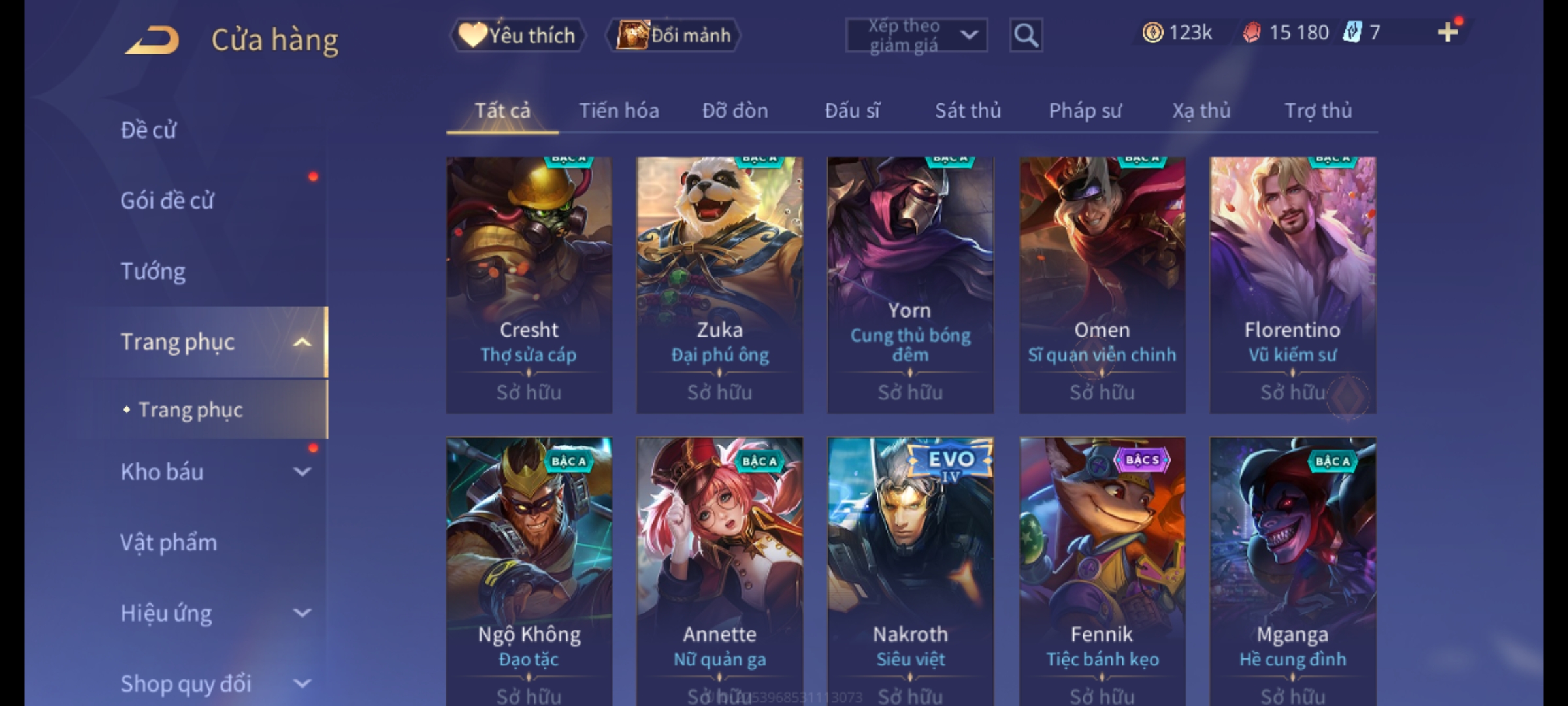Expand Shop quy đổi sidebar section
1568x706 pixels.
pos(302,683)
